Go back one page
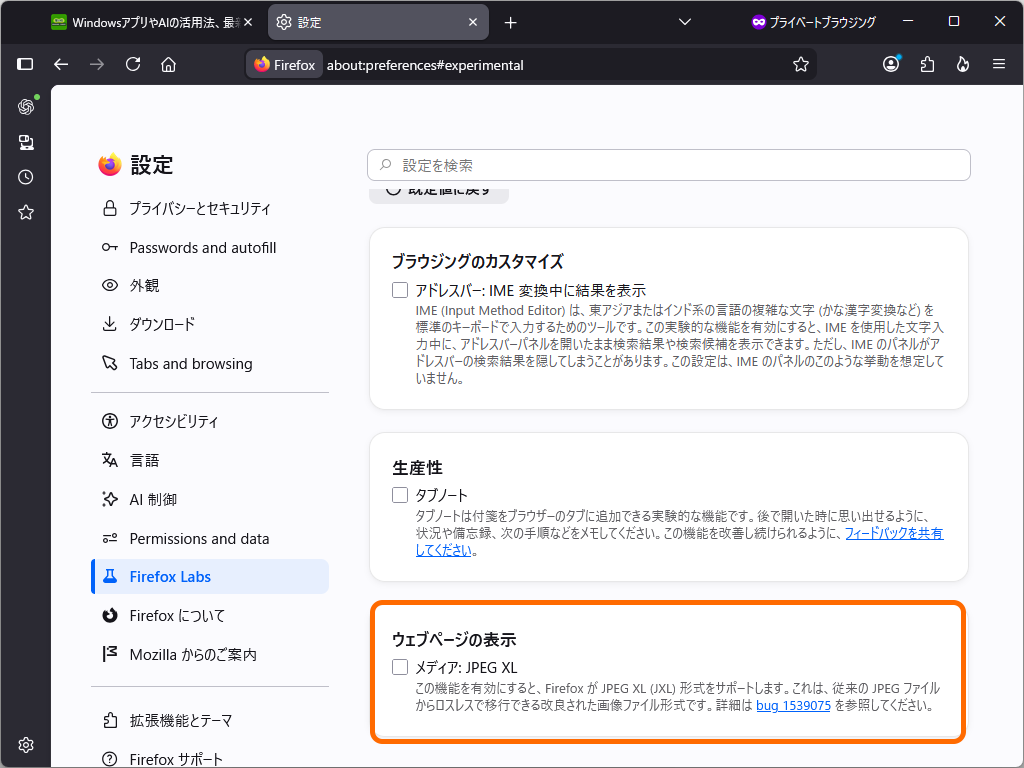Viewport: 1024px width, 768px height. coord(61,64)
